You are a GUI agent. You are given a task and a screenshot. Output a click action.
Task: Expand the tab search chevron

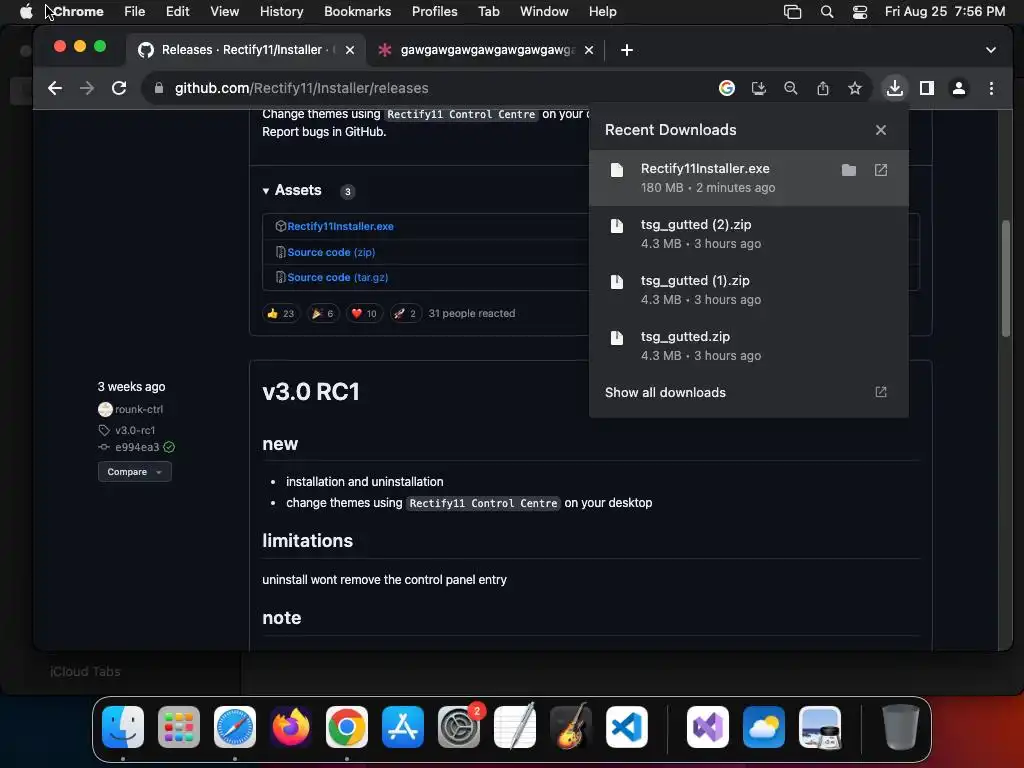(991, 50)
